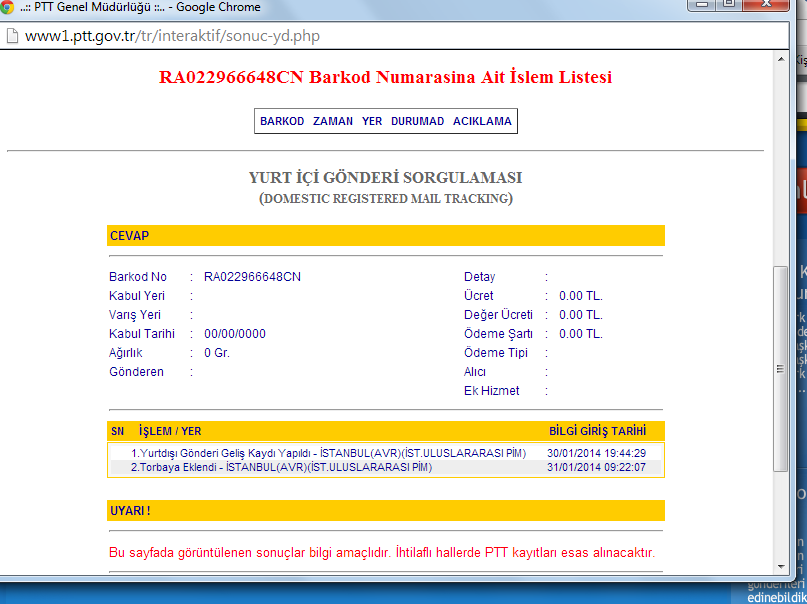Image resolution: width=807 pixels, height=604 pixels.
Task: Click the Yurtdışı Gönderi Geliş Kaydı Yapıldı row
Action: click(x=385, y=453)
